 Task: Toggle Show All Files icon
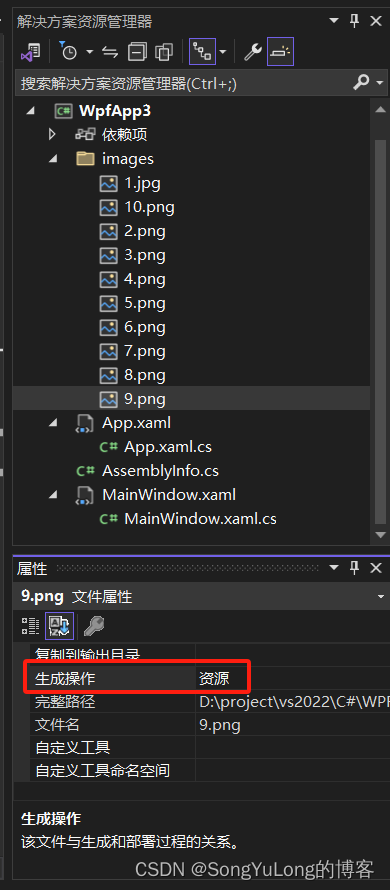163,52
